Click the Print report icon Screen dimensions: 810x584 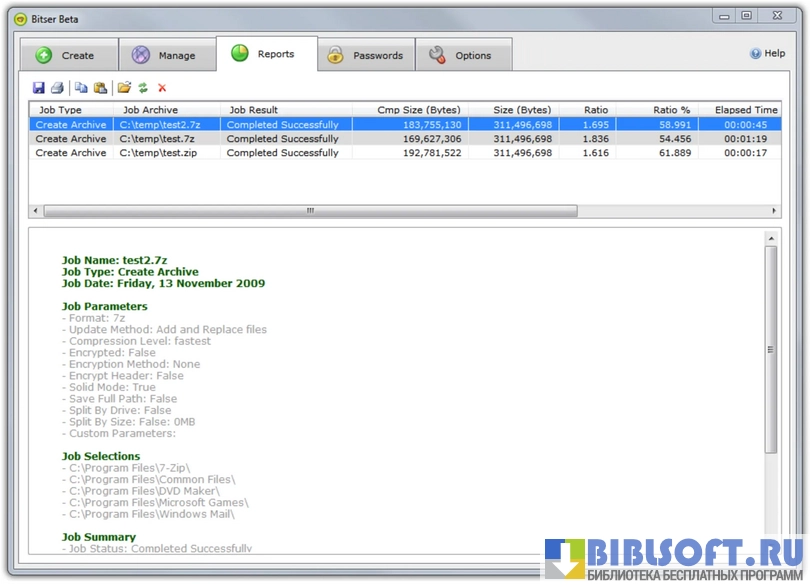coord(58,88)
